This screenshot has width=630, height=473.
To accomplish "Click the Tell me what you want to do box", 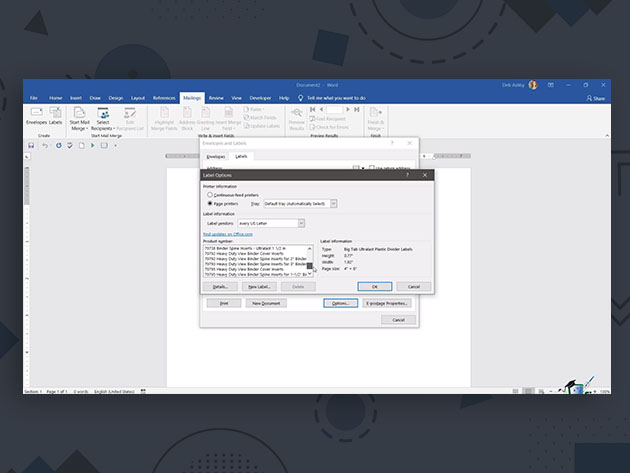I will coord(332,98).
